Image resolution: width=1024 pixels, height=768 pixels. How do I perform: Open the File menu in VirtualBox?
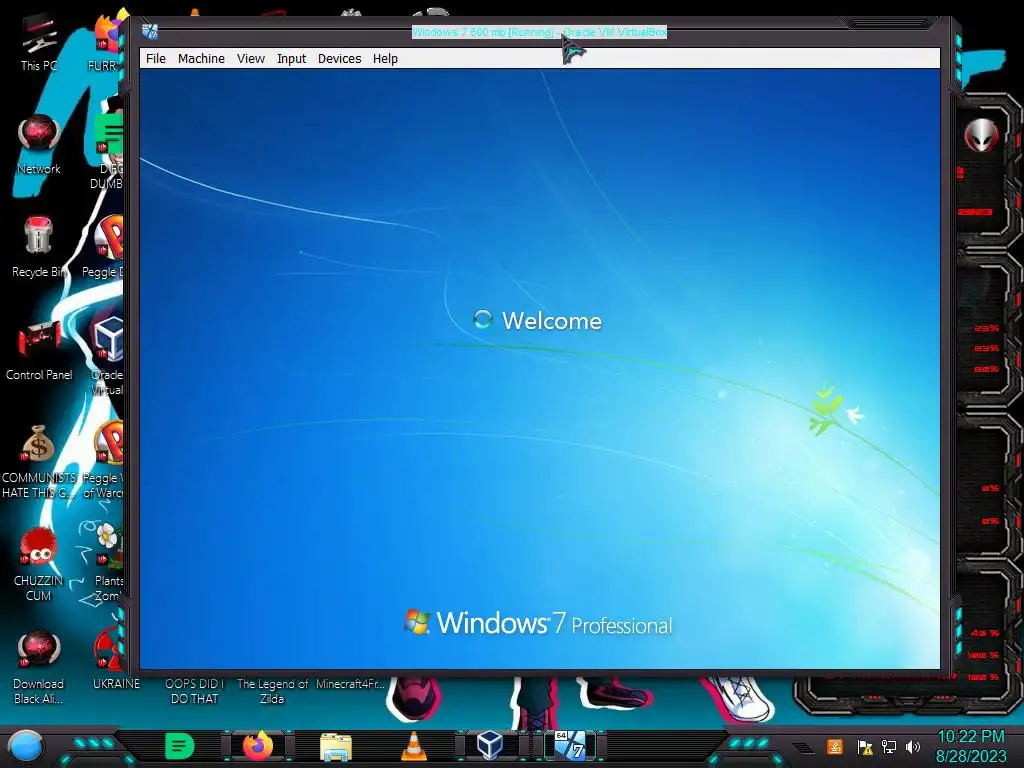[155, 59]
